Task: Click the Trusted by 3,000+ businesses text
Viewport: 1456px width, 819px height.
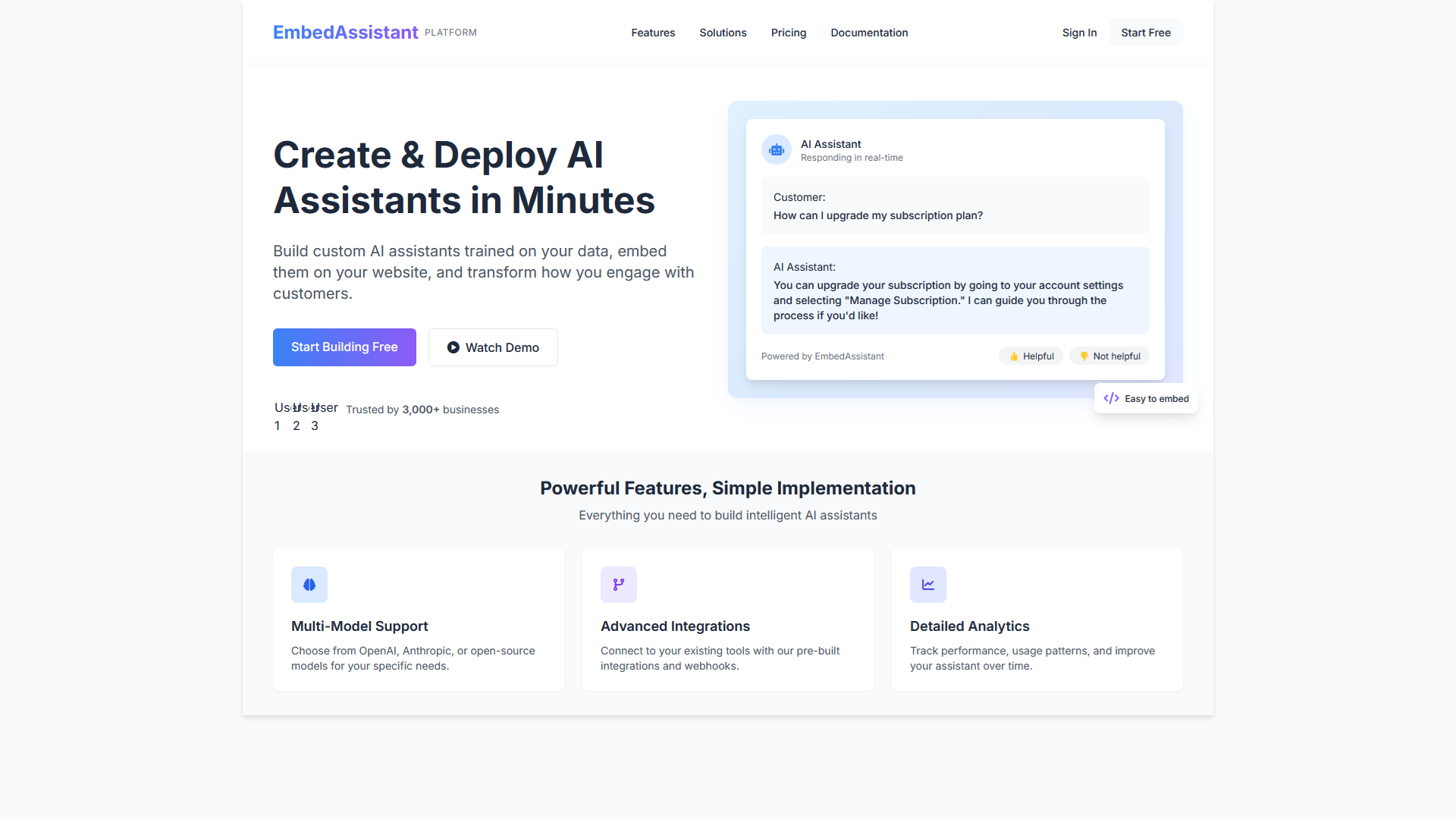Action: click(422, 409)
